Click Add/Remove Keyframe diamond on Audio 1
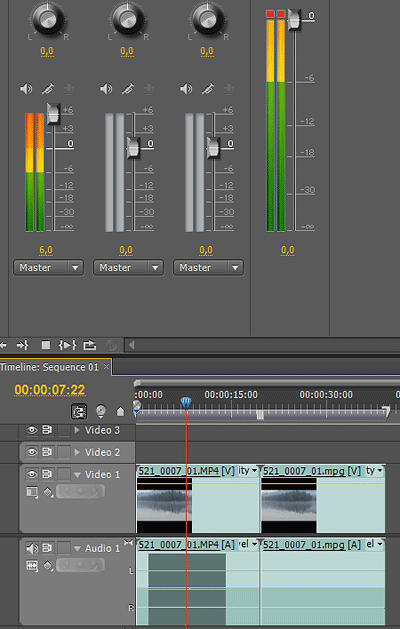Image resolution: width=400 pixels, height=629 pixels. point(80,565)
